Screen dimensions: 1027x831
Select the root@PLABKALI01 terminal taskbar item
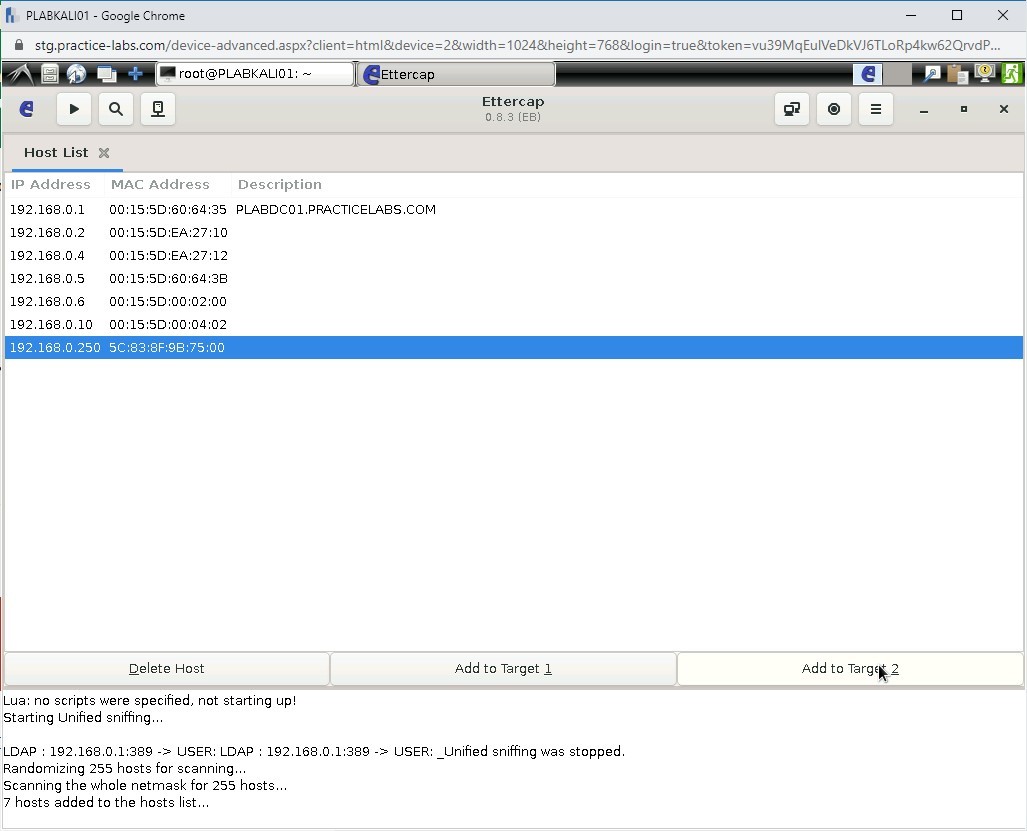[x=253, y=73]
